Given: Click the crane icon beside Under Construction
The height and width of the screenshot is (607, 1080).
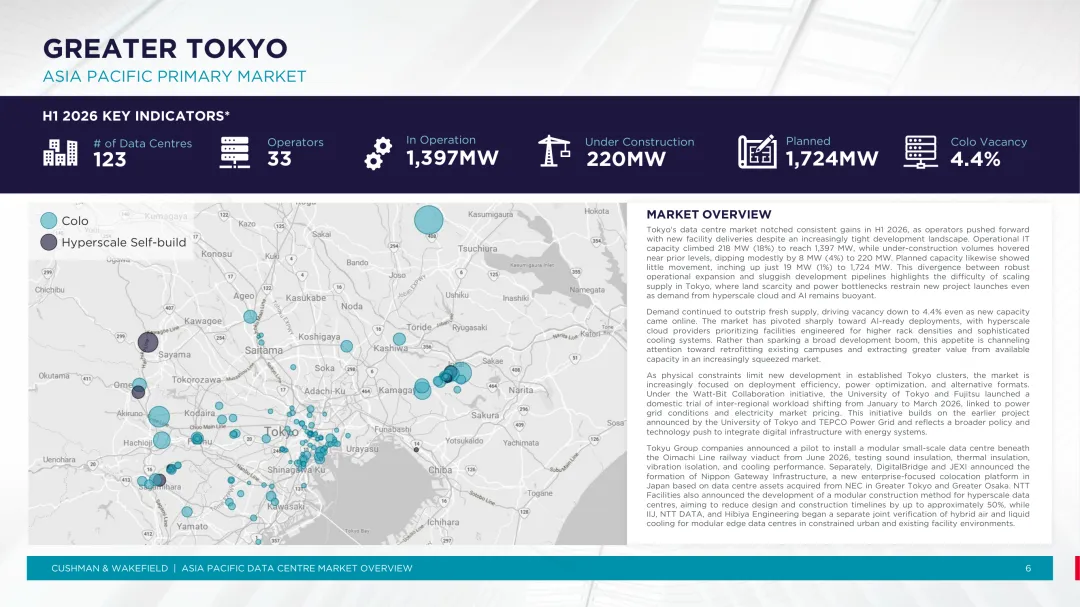Looking at the screenshot, I should (x=554, y=151).
